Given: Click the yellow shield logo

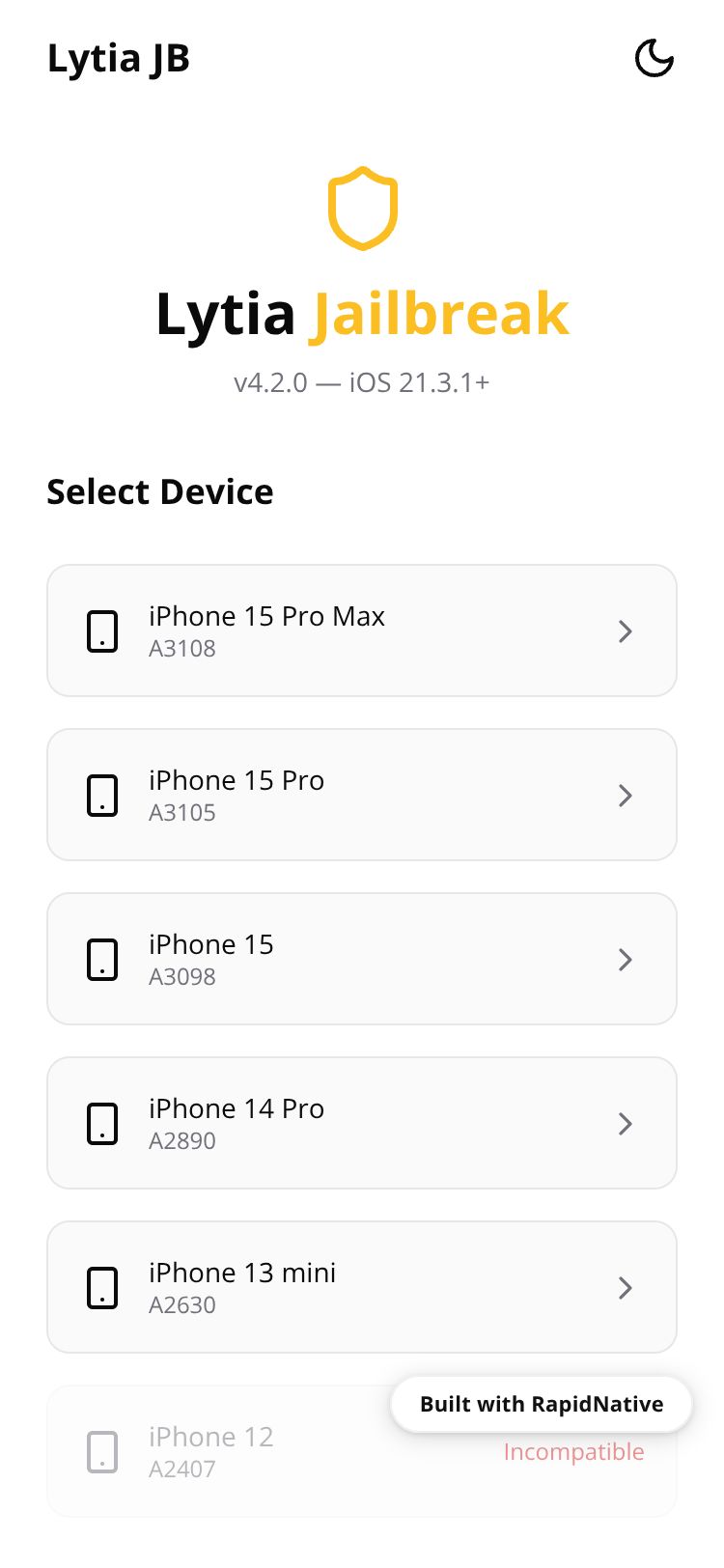Looking at the screenshot, I should tap(363, 209).
